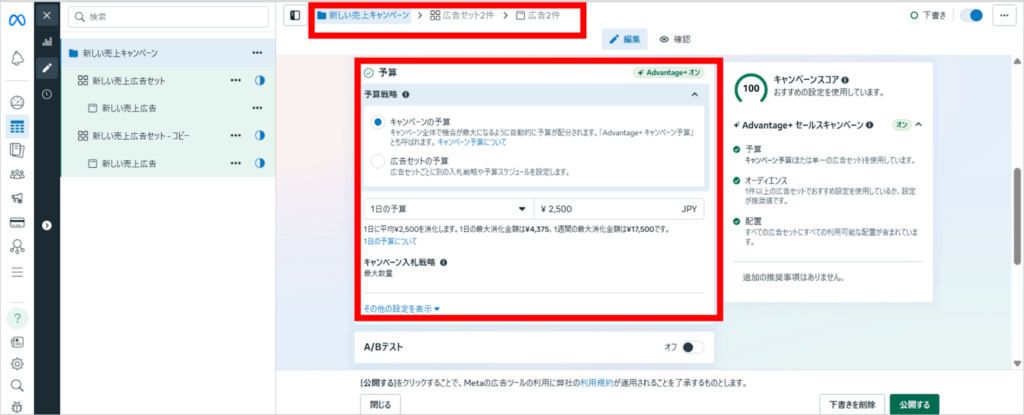Click the info icon beside キャンペーン入札戦略
1024x415 pixels.
443,263
